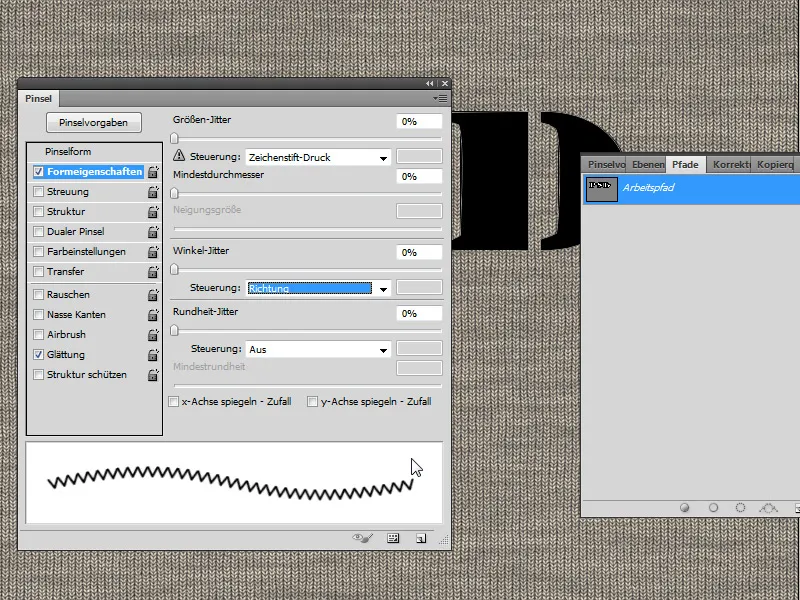Click the Größen-Jitter slider handle

coord(174,138)
